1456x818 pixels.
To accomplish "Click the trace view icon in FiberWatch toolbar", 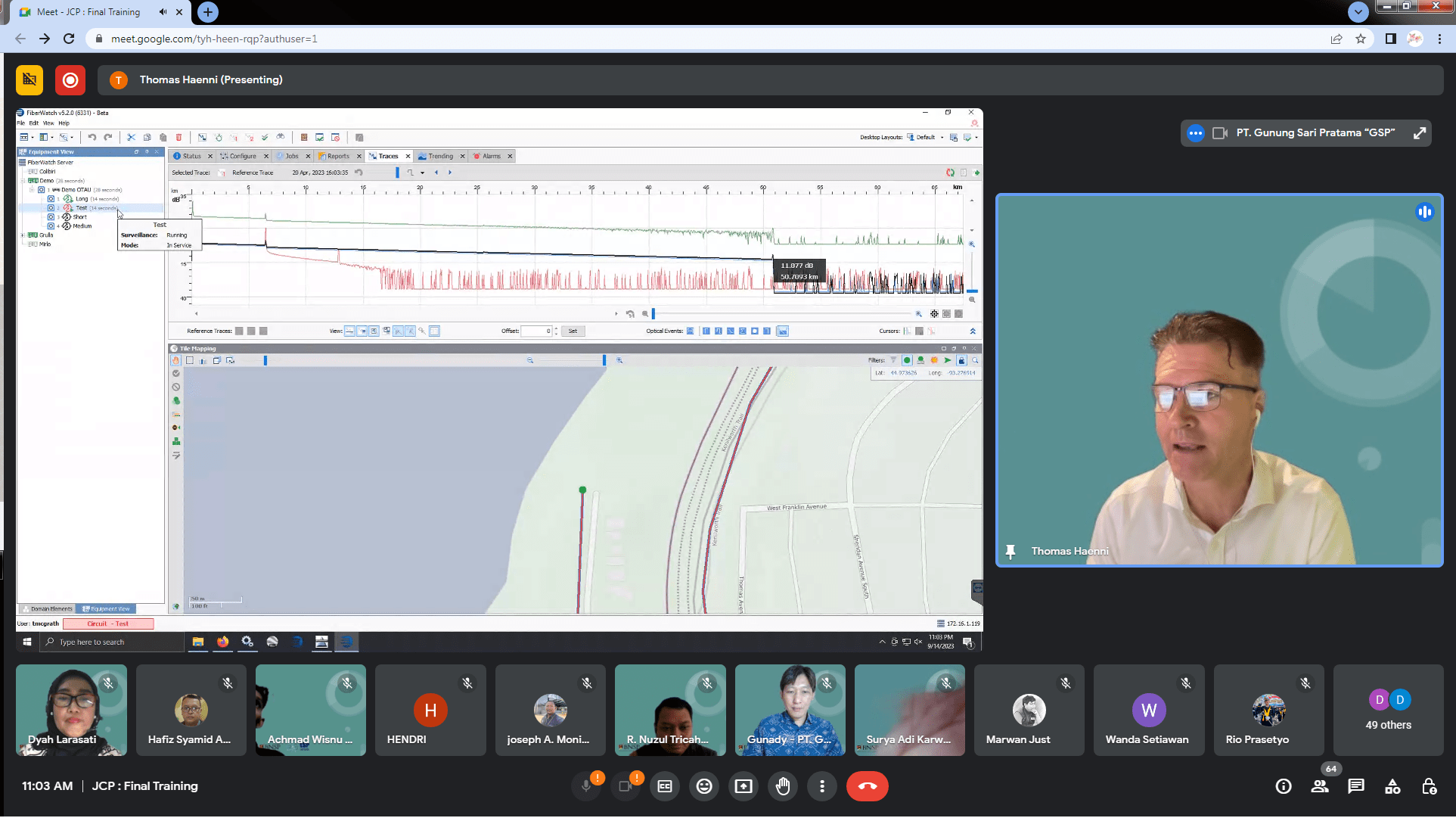I will click(x=202, y=138).
